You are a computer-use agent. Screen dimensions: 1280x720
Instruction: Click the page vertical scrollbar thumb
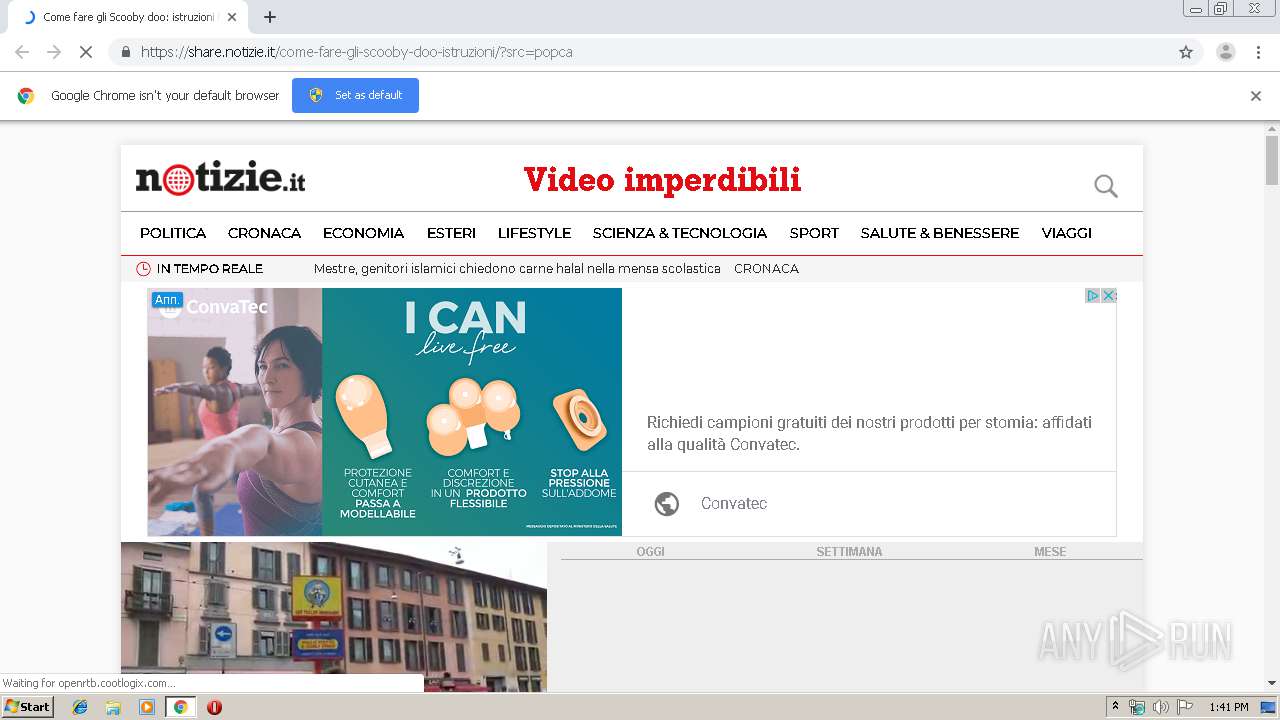pyautogui.click(x=1272, y=160)
